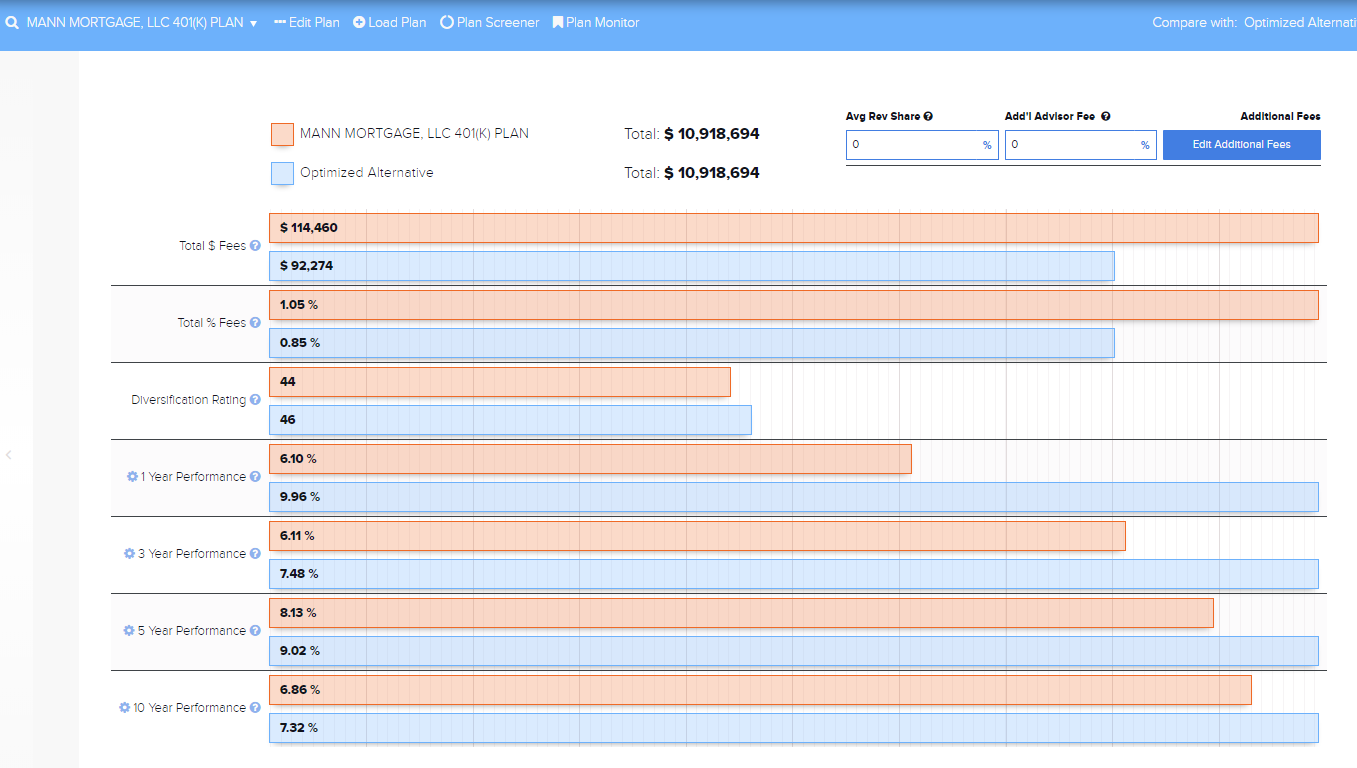Click the Diversification Rating help icon
This screenshot has height=768, width=1357.
tap(255, 400)
